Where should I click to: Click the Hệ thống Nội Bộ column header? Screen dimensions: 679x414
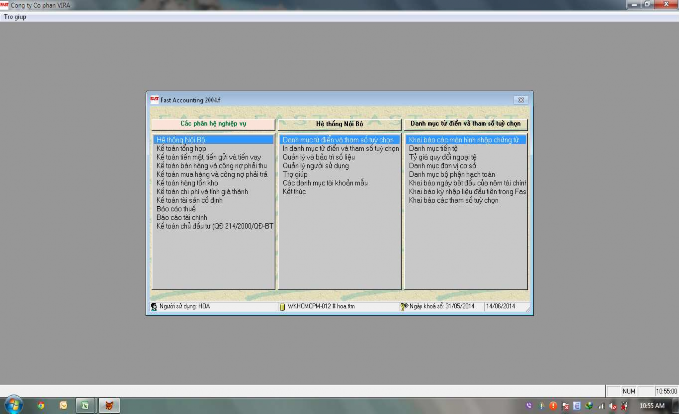click(338, 123)
